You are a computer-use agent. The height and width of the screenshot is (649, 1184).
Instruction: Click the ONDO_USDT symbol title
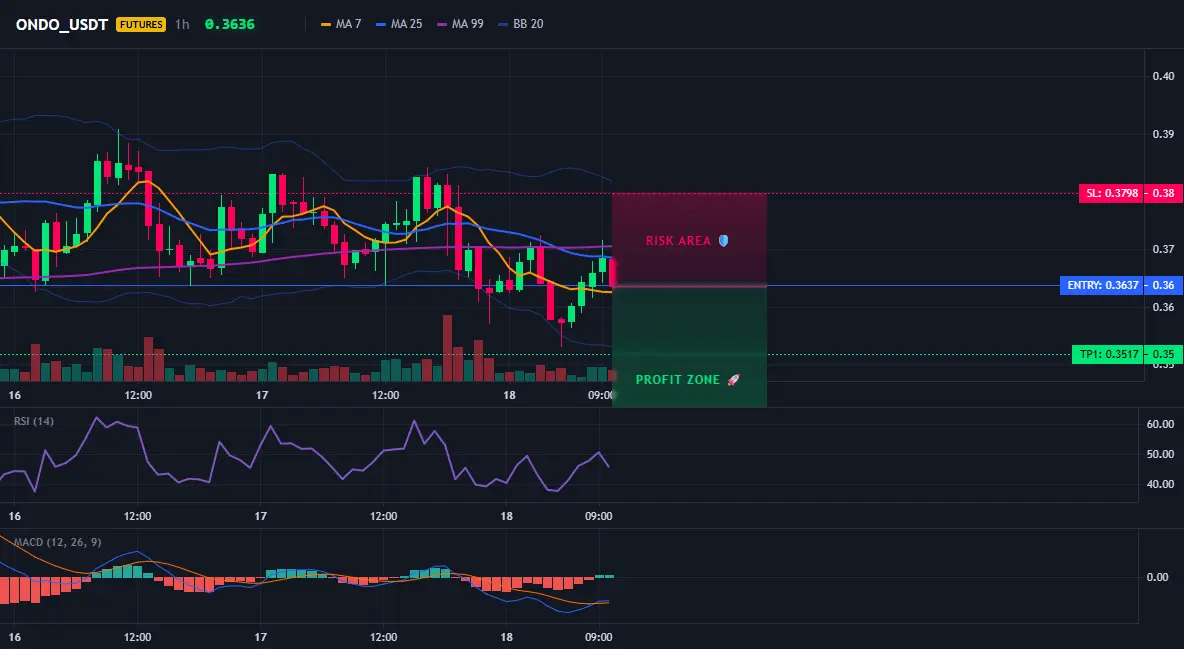click(62, 24)
